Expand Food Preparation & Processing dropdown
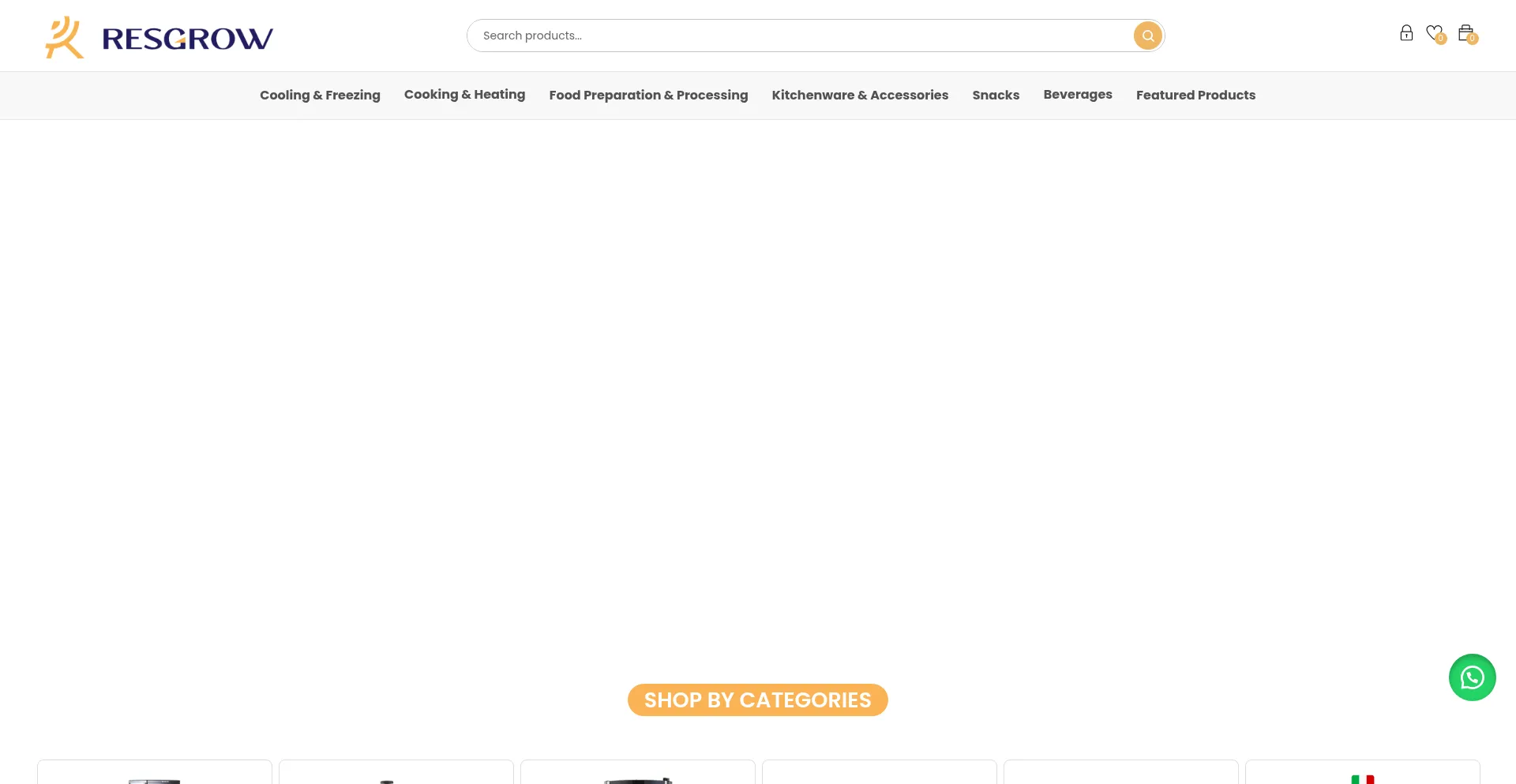The height and width of the screenshot is (784, 1516). tap(648, 95)
